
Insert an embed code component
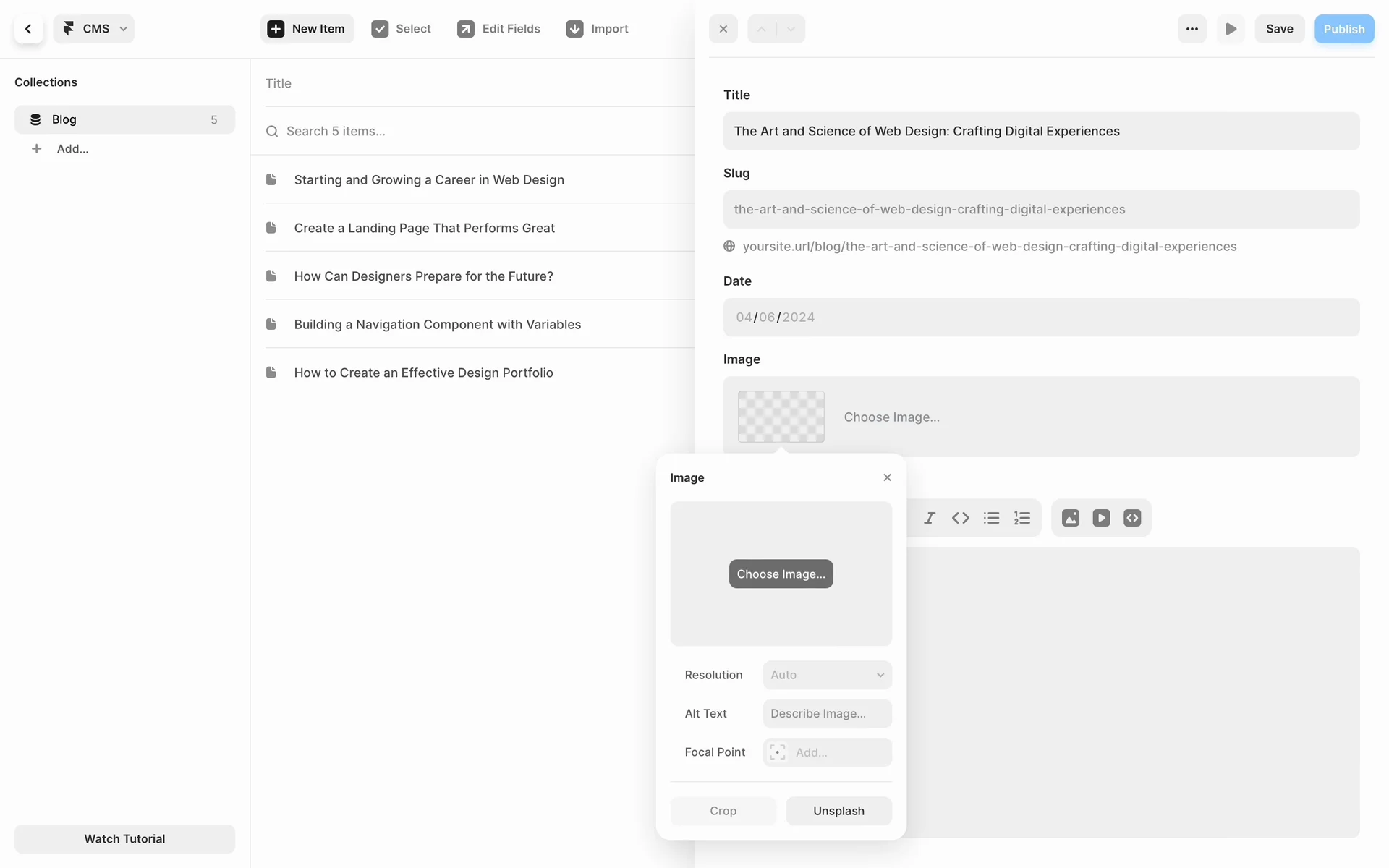1132,518
